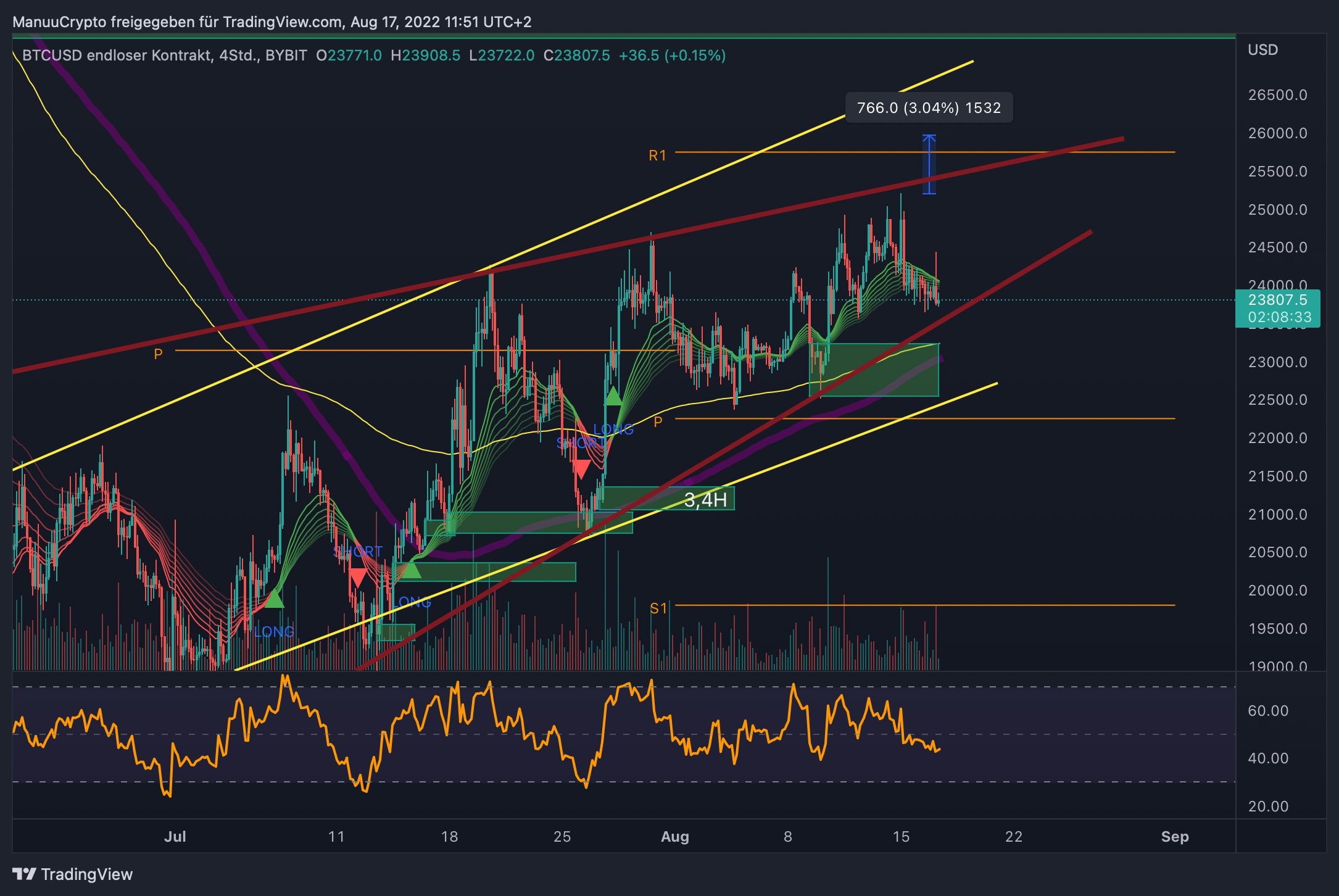
Task: Click the 20000.0 price axis label
Action: [x=1277, y=591]
